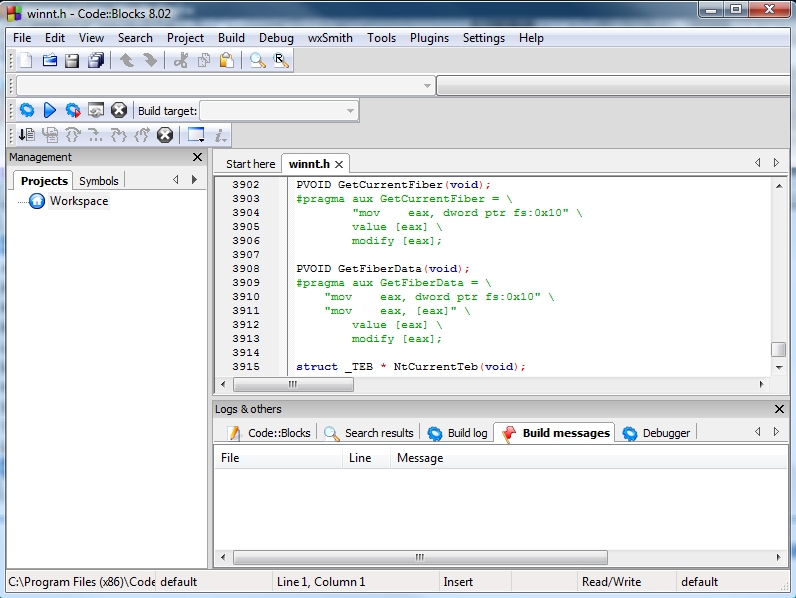Open the Build target dropdown

[x=349, y=111]
